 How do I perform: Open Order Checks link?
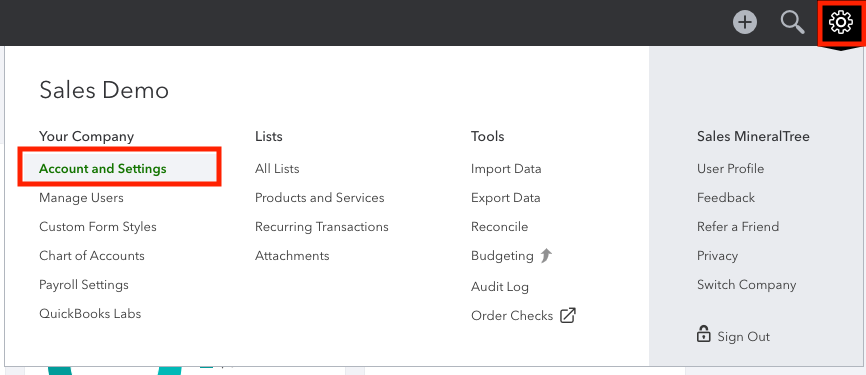[x=512, y=316]
